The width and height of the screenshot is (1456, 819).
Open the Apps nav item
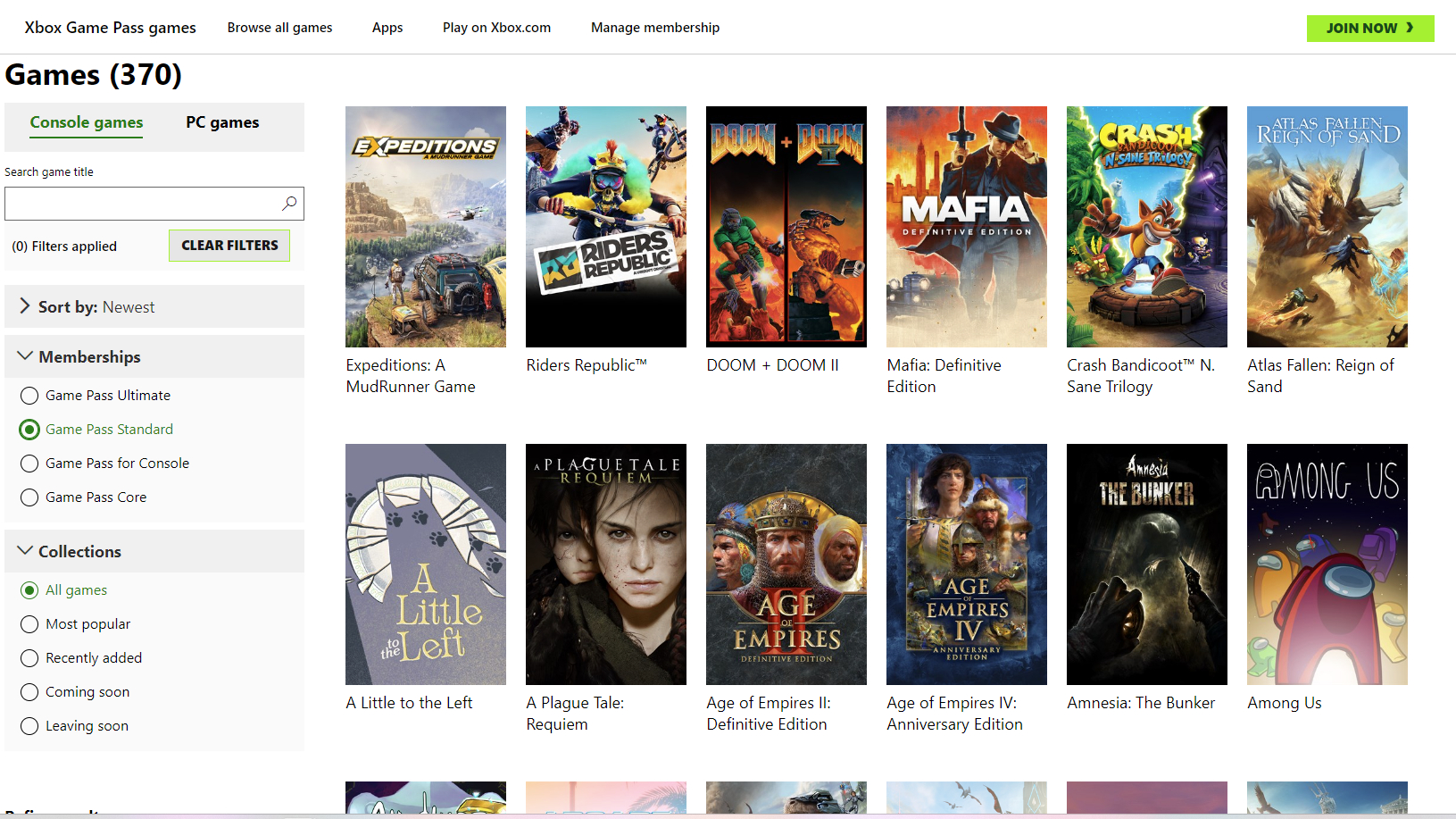[x=387, y=28]
